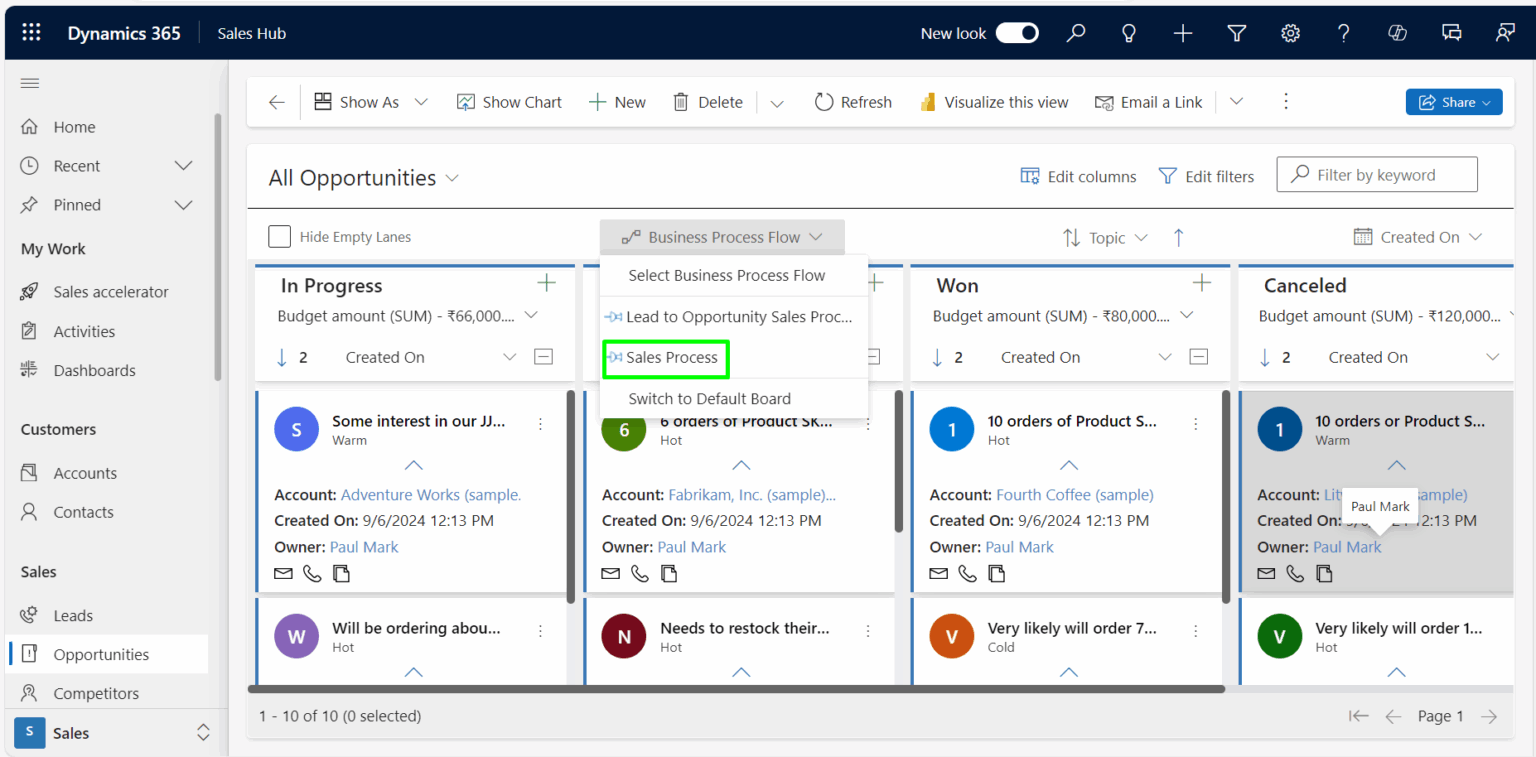Open options for Some interest card
The image size is (1536, 757).
[540, 424]
